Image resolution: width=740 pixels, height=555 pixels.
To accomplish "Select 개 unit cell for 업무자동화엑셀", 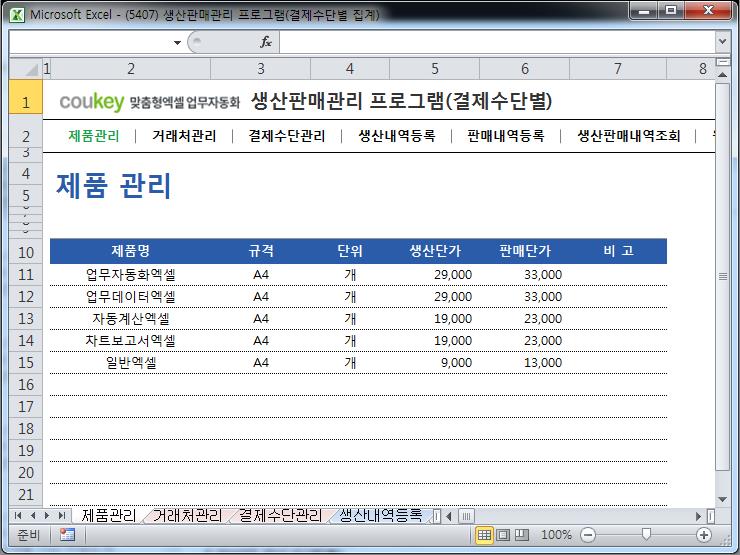I will [x=350, y=275].
